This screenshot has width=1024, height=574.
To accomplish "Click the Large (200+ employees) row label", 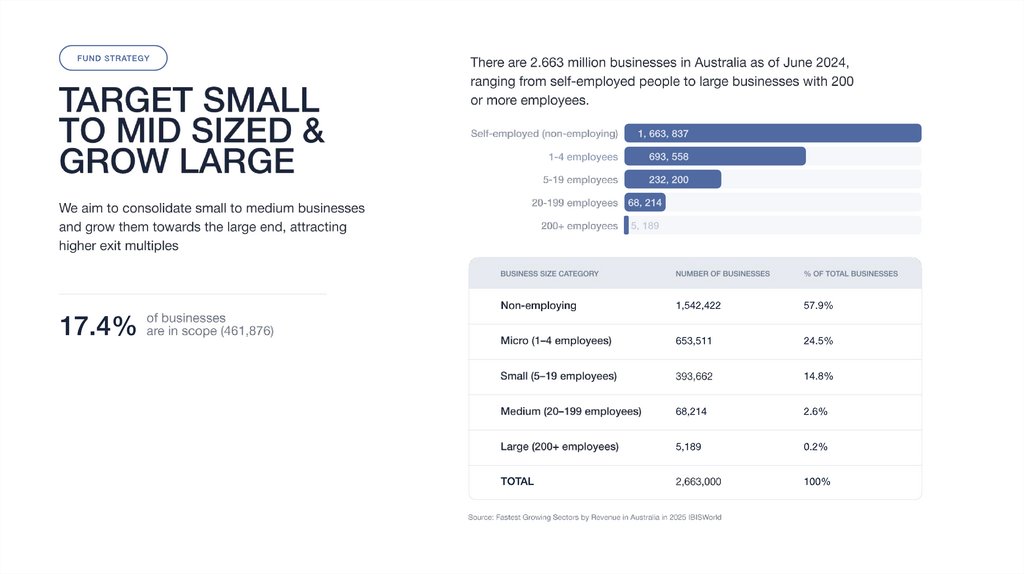I will click(559, 446).
